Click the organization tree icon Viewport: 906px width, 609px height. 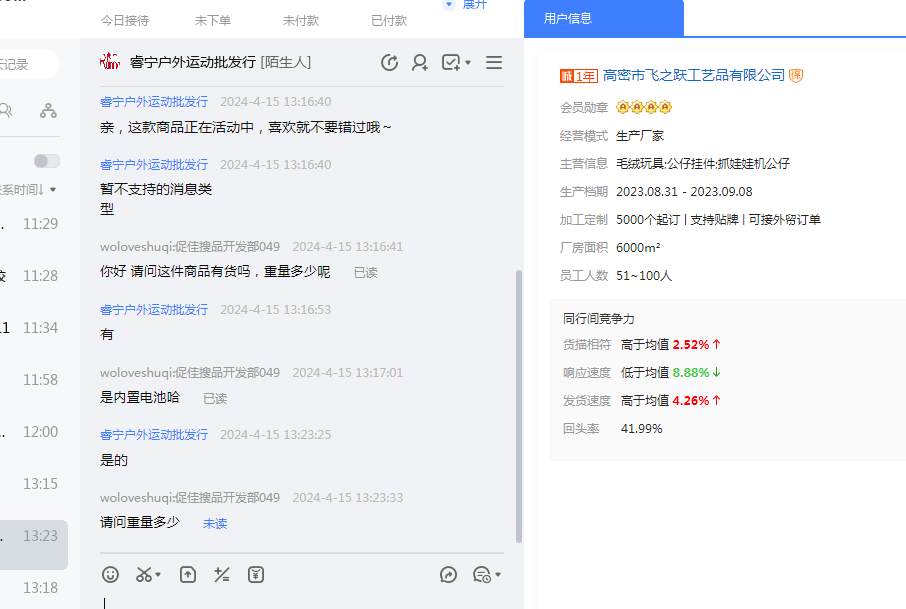click(x=48, y=111)
